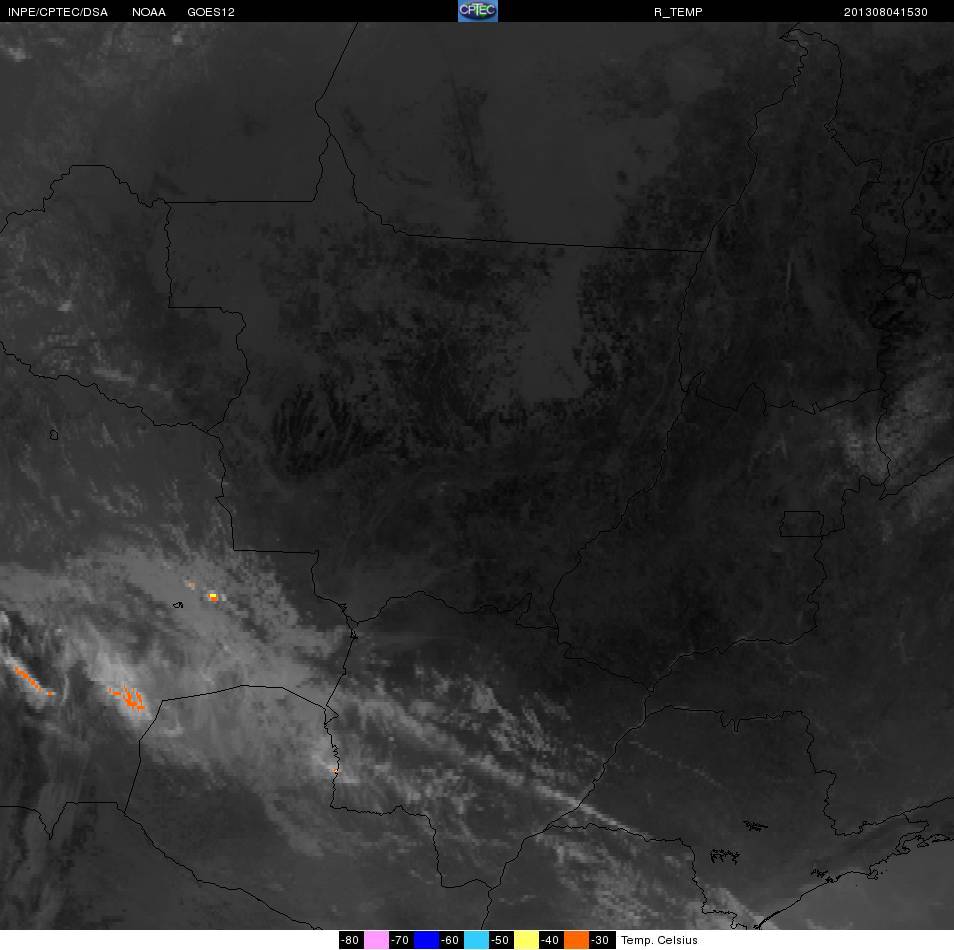Click the yellow-orange cold cloud spot
954x950 pixels.
point(213,597)
